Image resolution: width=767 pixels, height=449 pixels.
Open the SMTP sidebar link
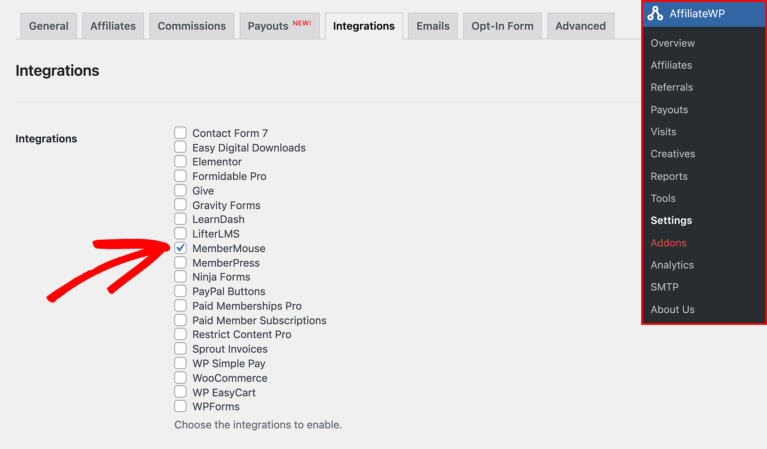click(664, 287)
